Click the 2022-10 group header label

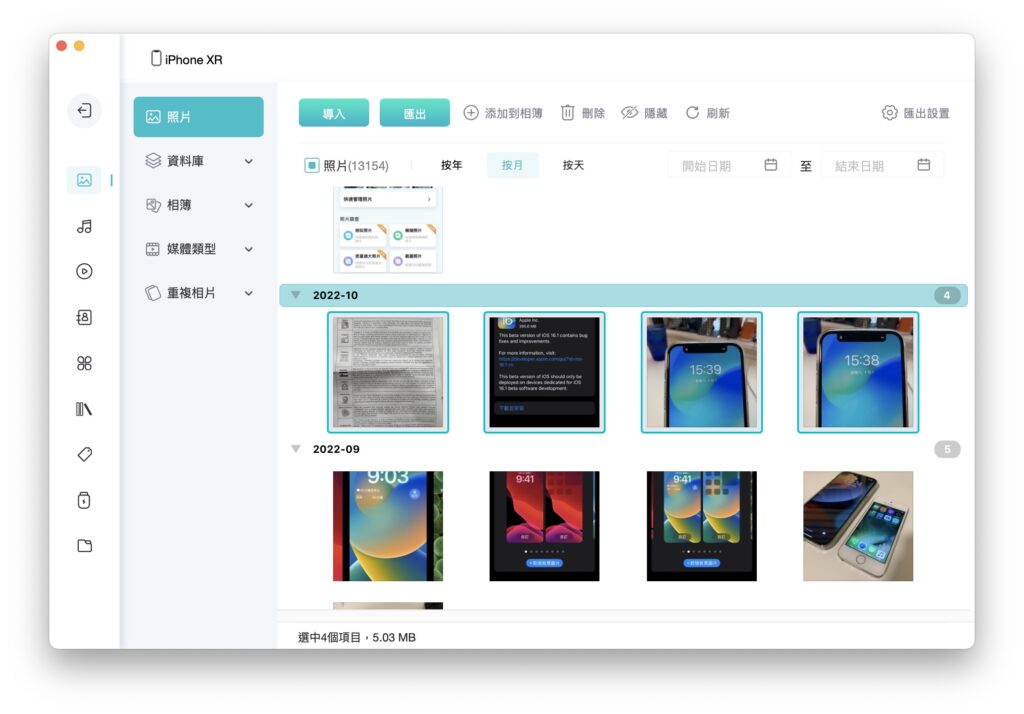pyautogui.click(x=335, y=295)
